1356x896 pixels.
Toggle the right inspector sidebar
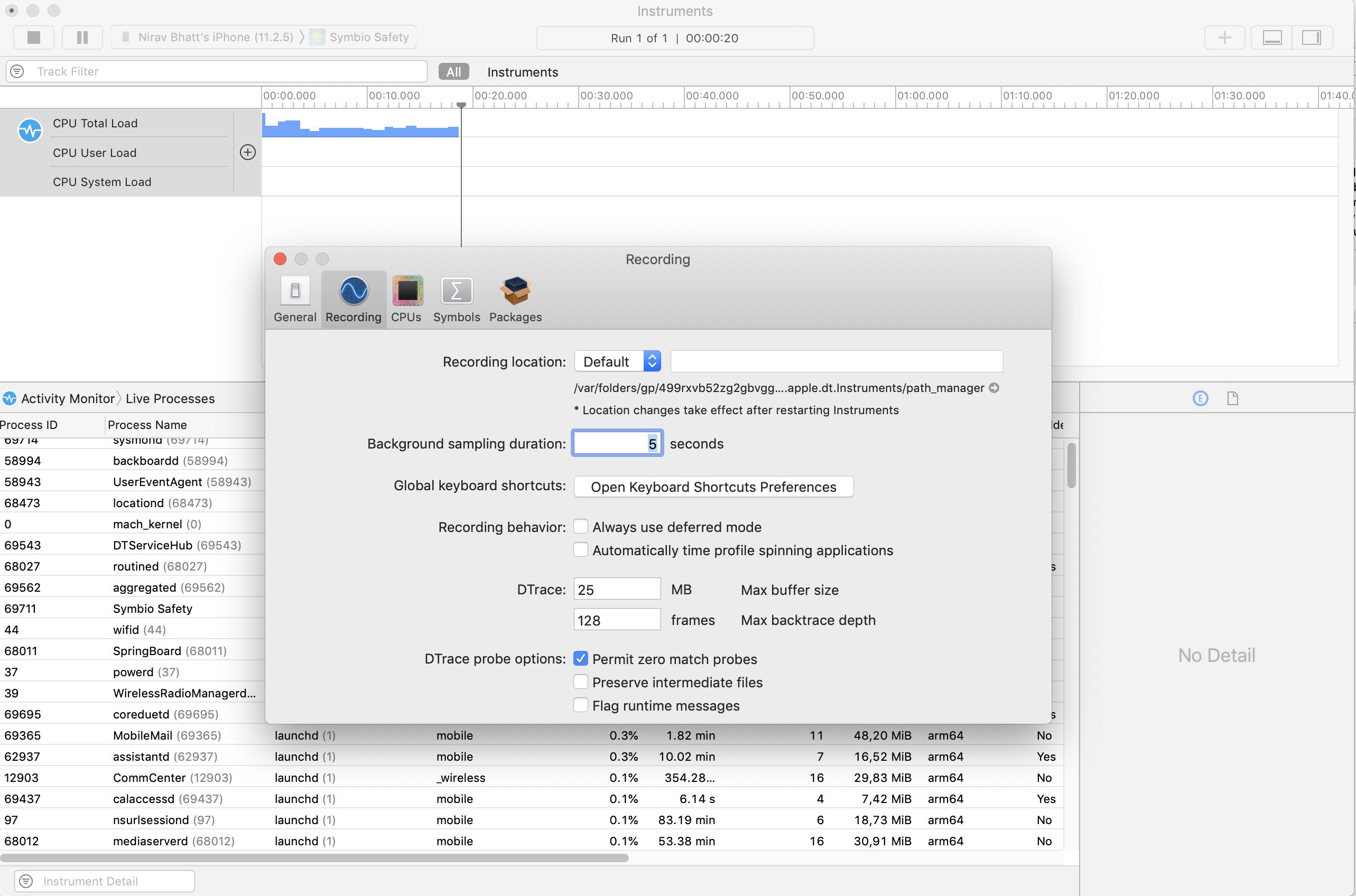1312,38
